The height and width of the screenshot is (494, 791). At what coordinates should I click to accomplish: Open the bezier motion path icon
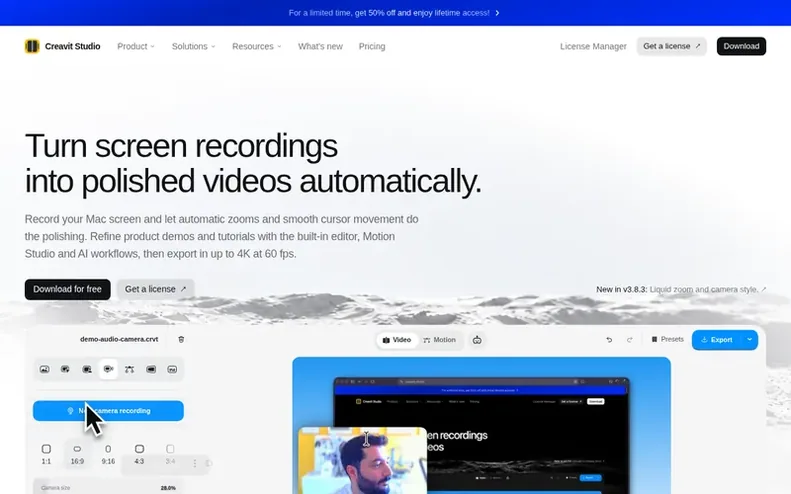pyautogui.click(x=130, y=369)
